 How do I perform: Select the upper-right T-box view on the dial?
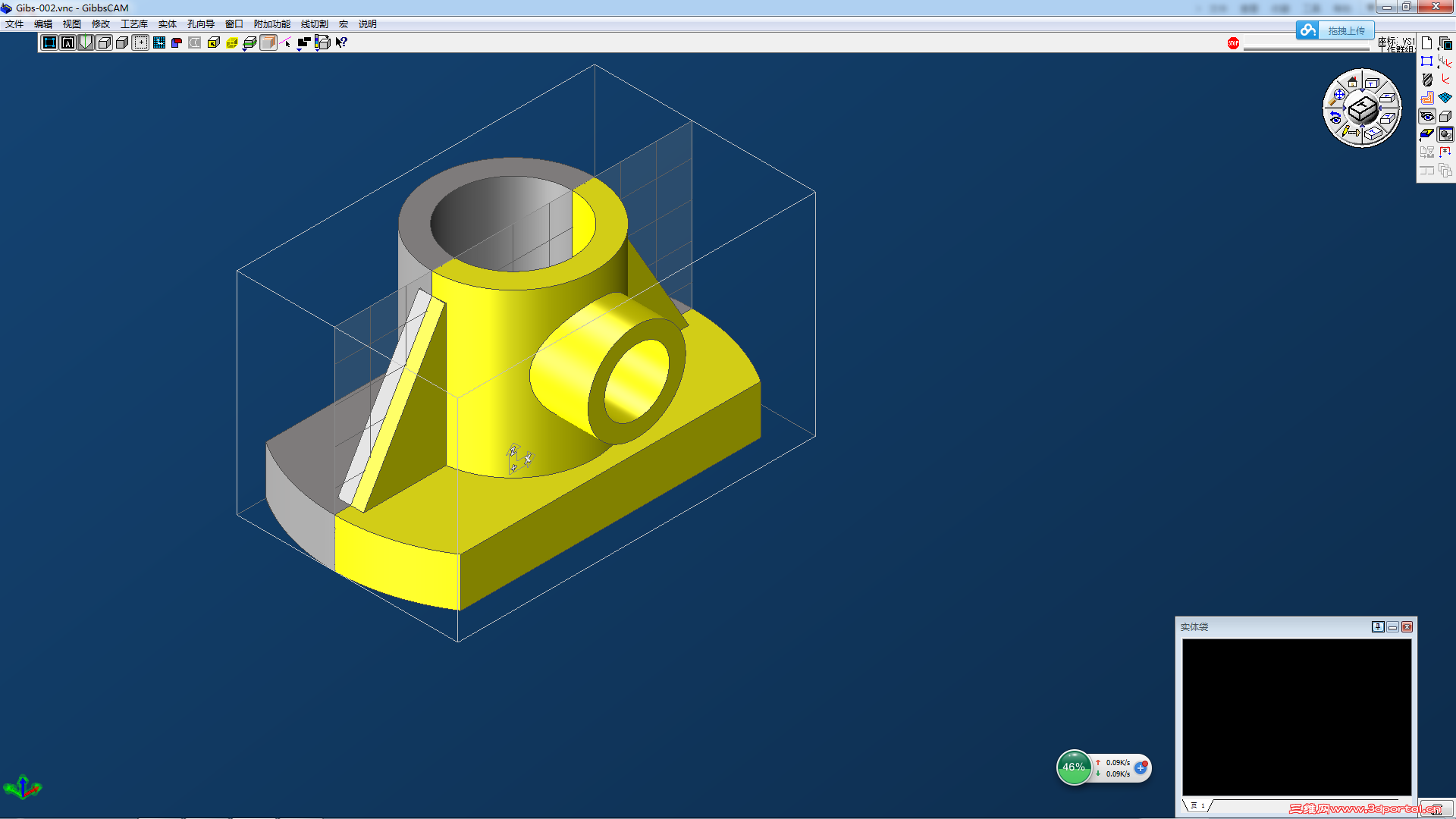click(x=1388, y=99)
